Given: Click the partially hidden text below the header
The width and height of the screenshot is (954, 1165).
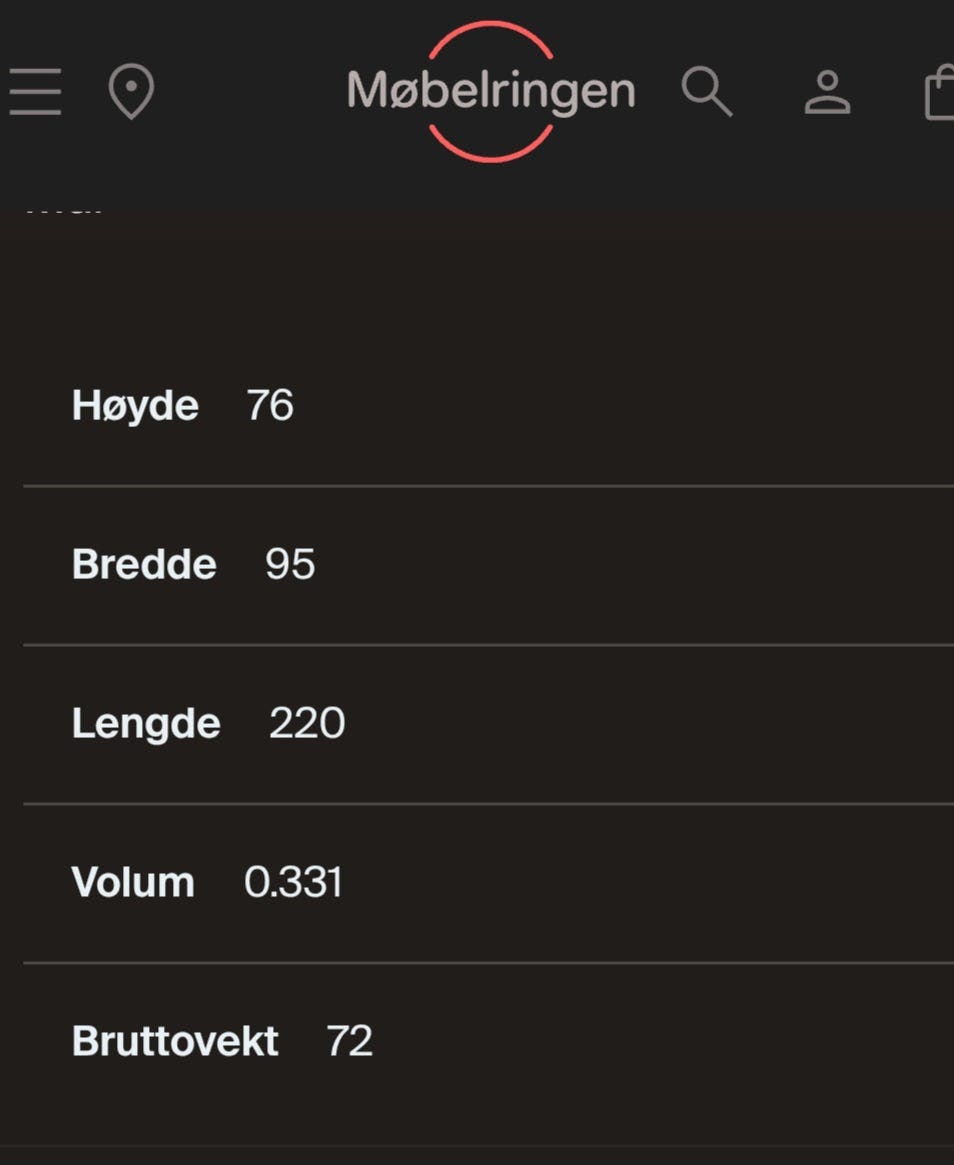Looking at the screenshot, I should [x=64, y=209].
